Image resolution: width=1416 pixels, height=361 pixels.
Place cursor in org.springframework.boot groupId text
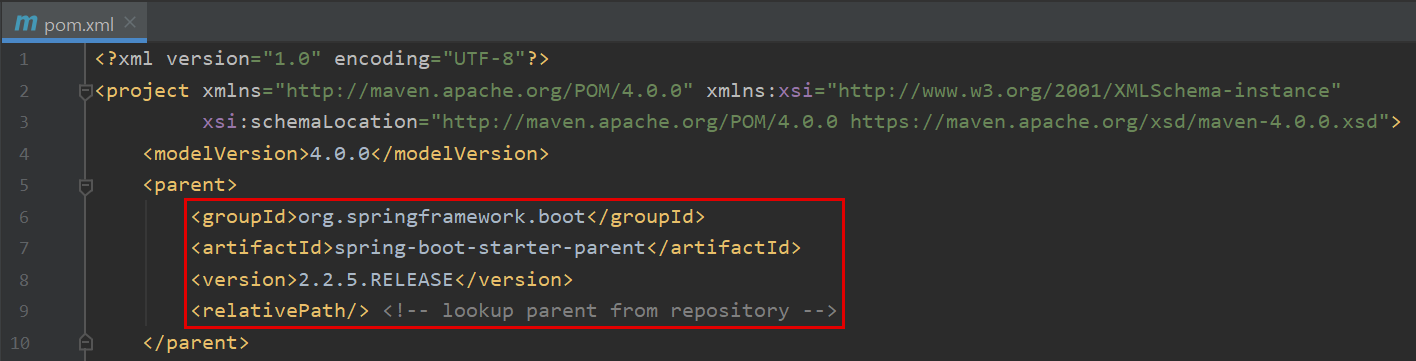[x=442, y=216]
